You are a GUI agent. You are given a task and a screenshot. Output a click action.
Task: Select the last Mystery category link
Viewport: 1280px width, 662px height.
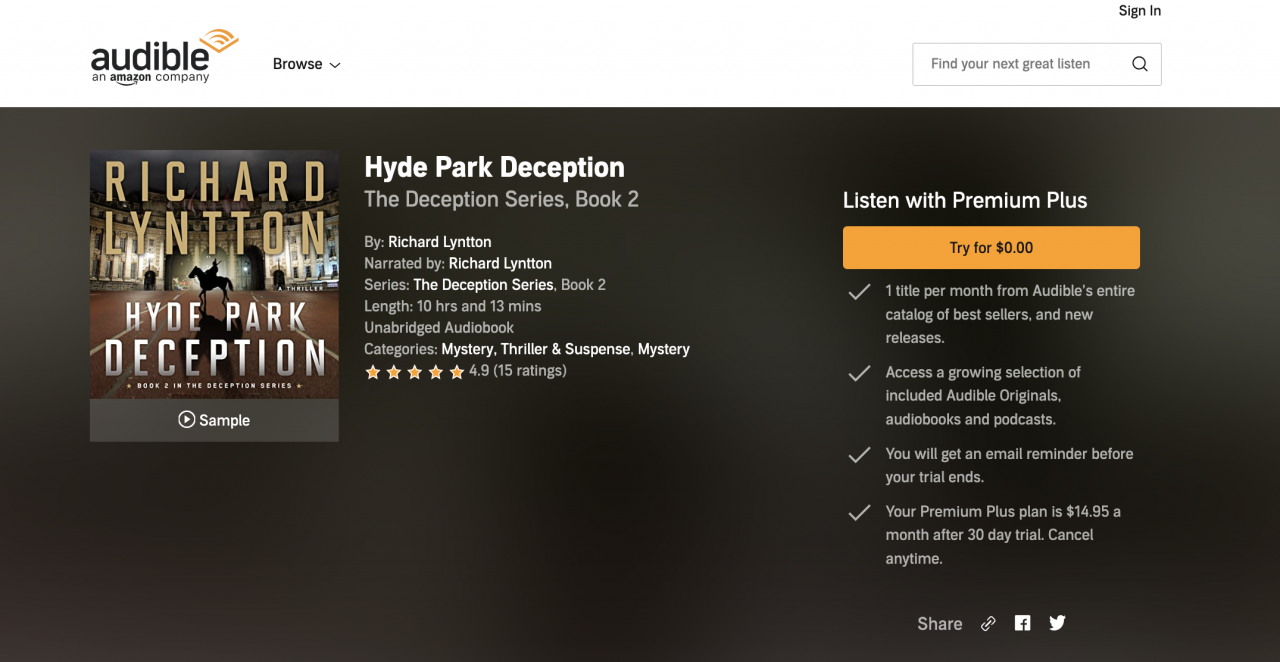tap(664, 349)
